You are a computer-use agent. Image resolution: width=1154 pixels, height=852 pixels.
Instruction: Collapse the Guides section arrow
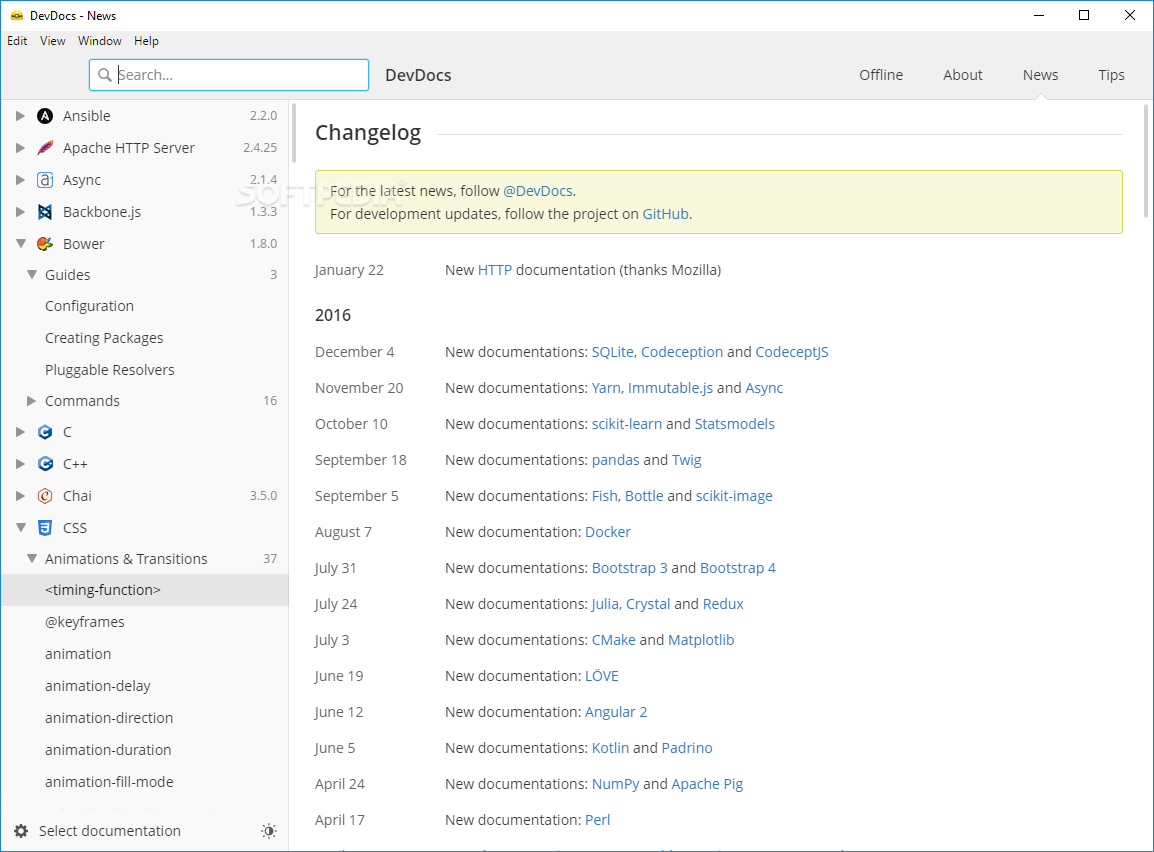[32, 274]
